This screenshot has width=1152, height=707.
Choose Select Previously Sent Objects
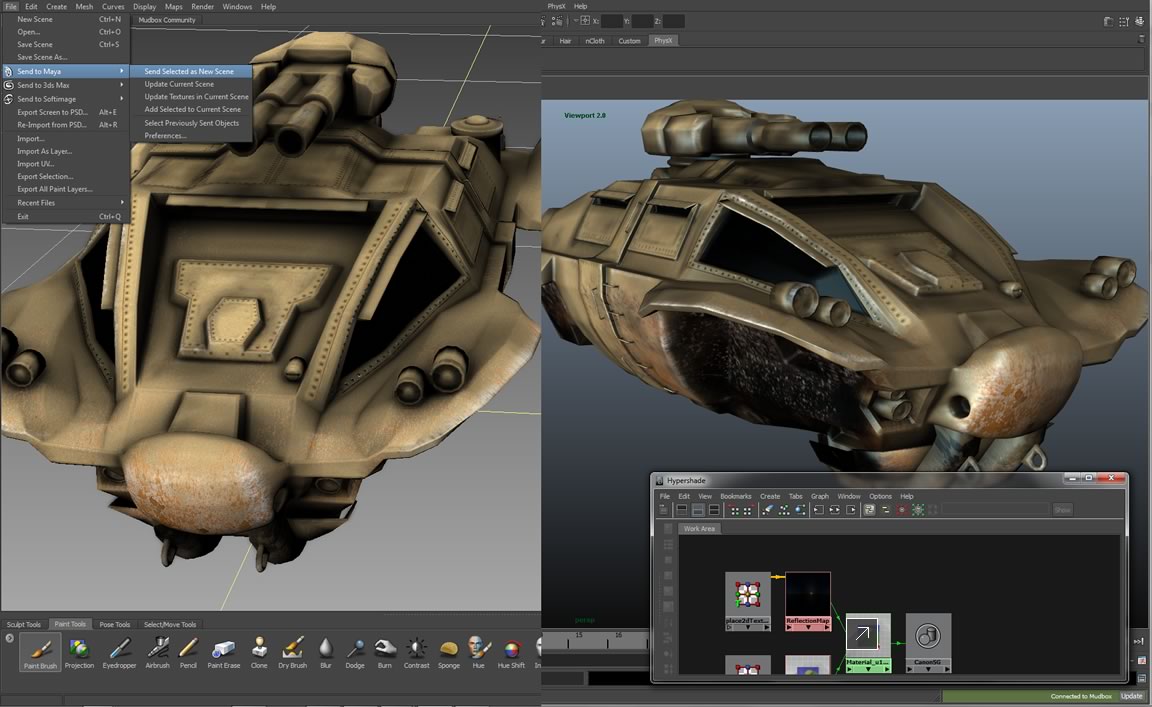[191, 123]
